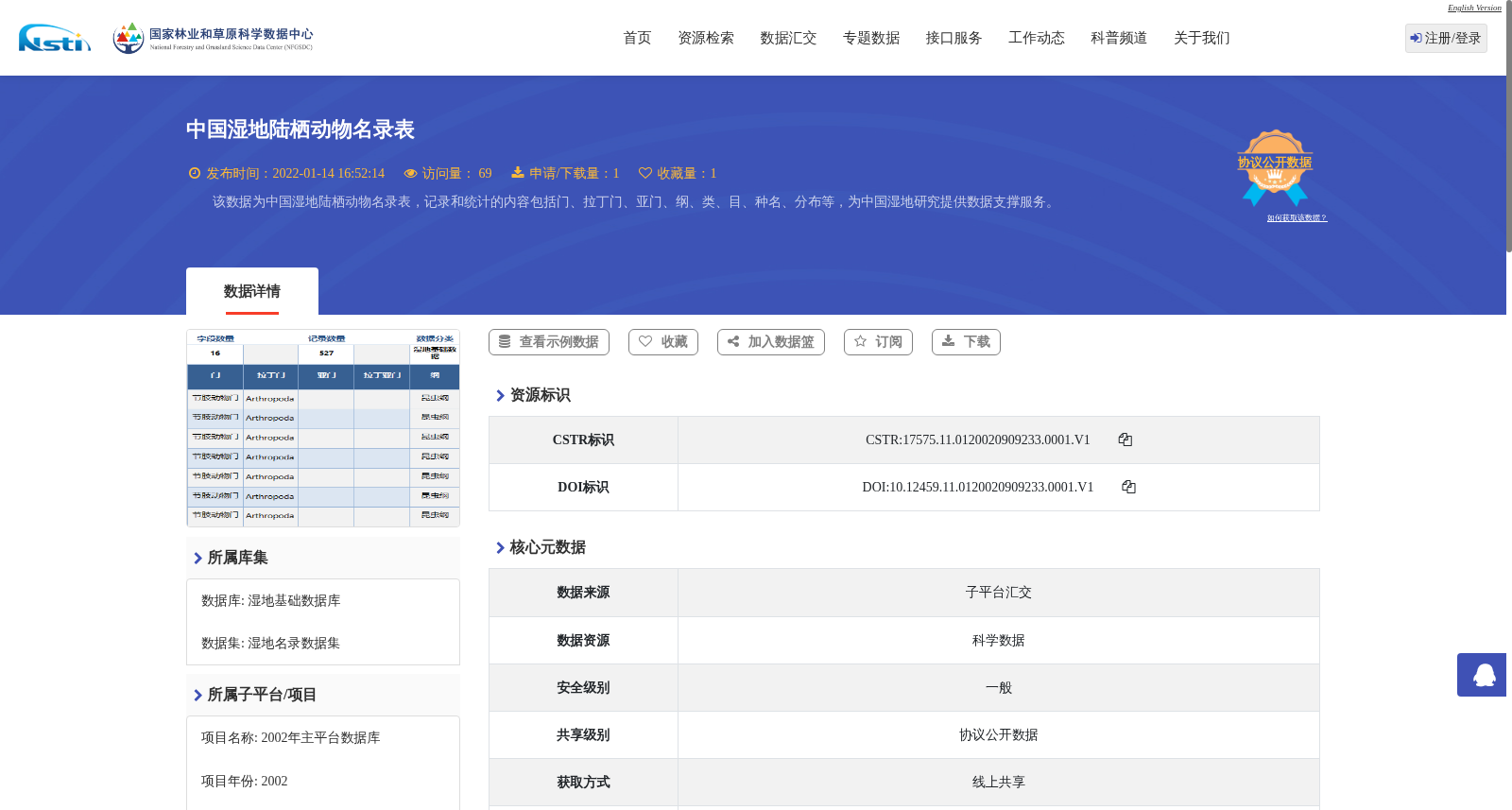Toggle the 所属库集 section chevron
The height and width of the screenshot is (810, 1512).
coord(198,558)
